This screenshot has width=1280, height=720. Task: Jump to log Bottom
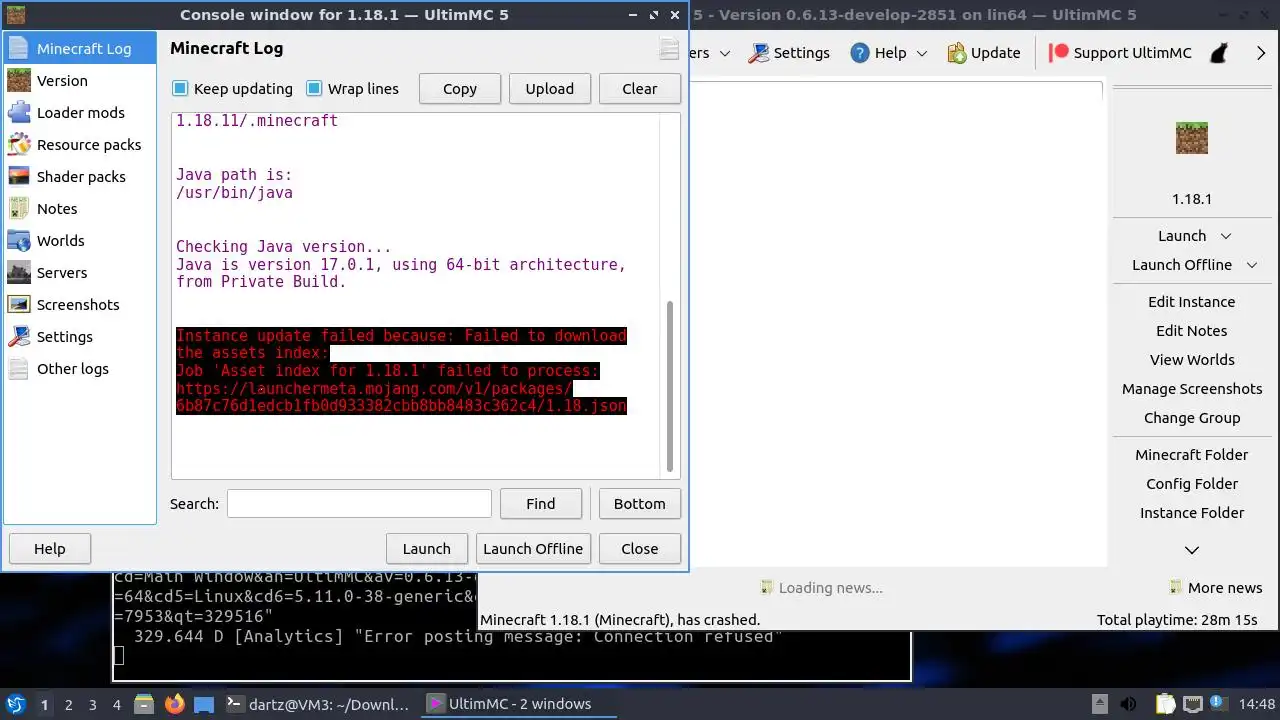click(x=640, y=503)
